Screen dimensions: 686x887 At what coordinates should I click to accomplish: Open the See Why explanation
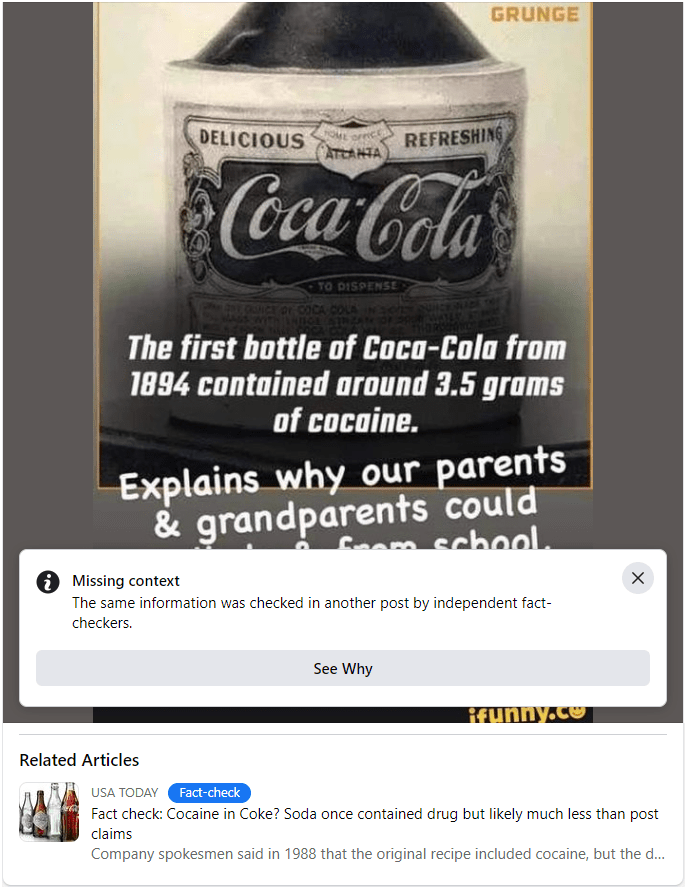point(343,668)
